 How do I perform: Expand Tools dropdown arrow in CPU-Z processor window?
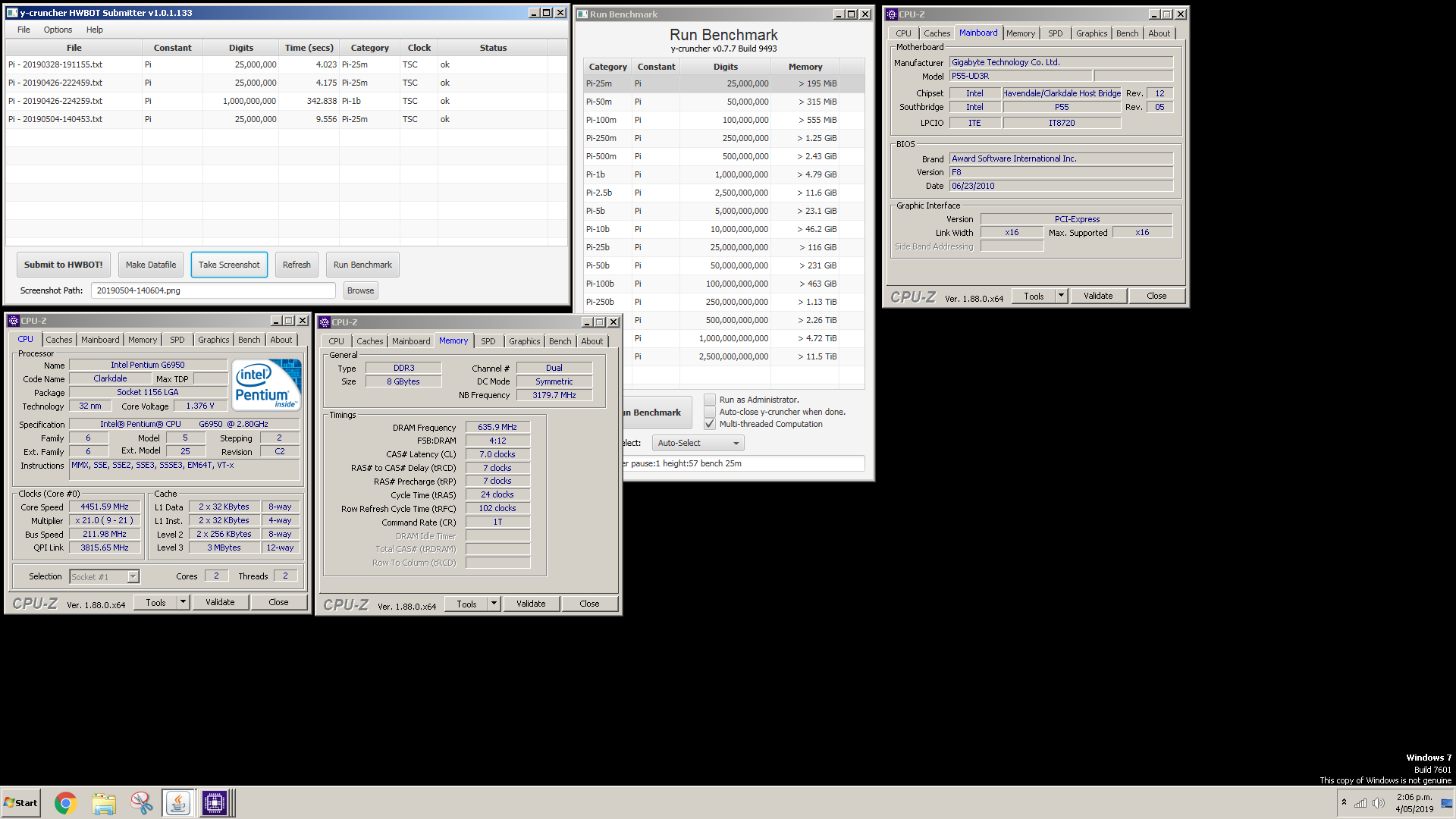tap(183, 602)
